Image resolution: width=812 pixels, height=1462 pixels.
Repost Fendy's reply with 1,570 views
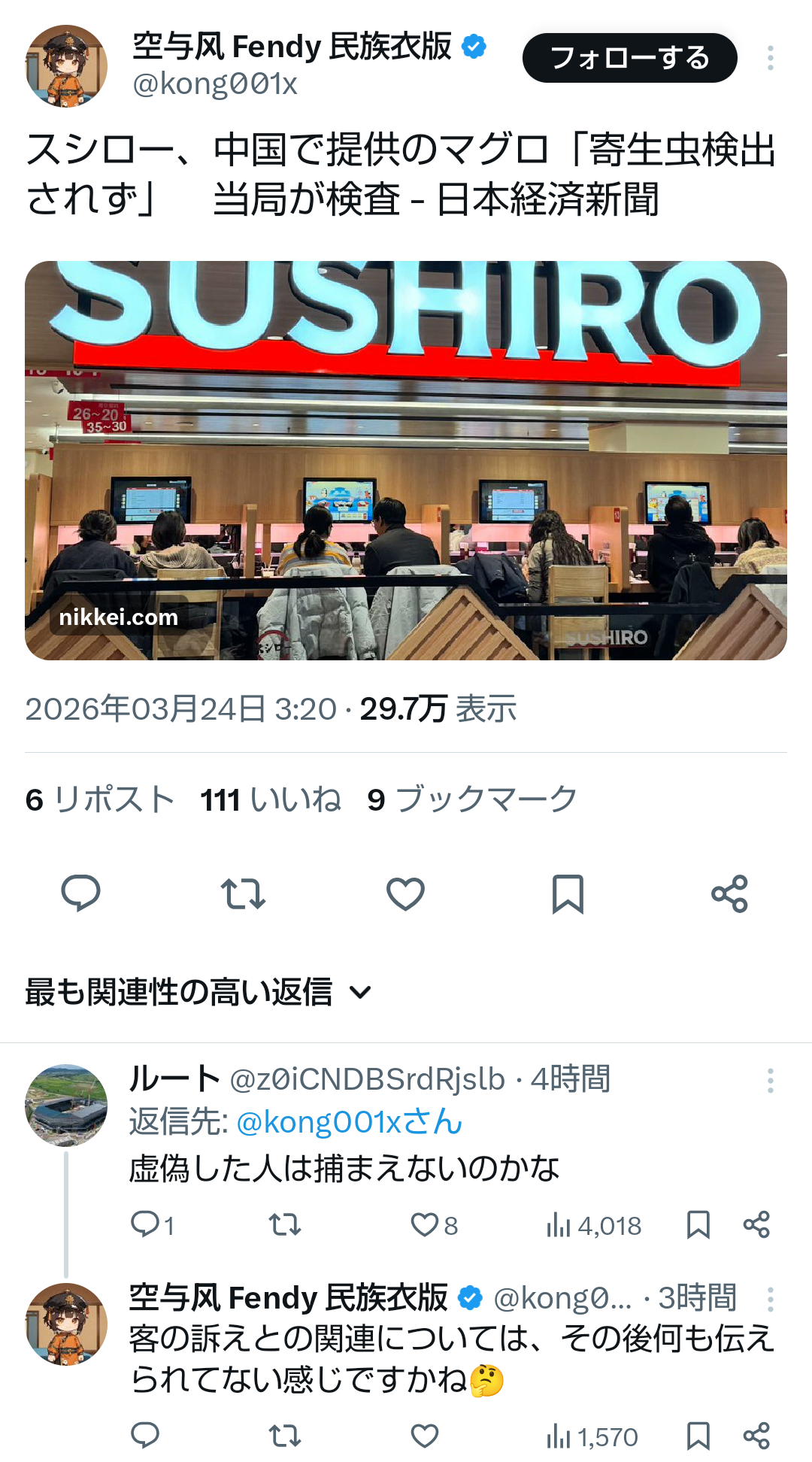(x=285, y=1436)
